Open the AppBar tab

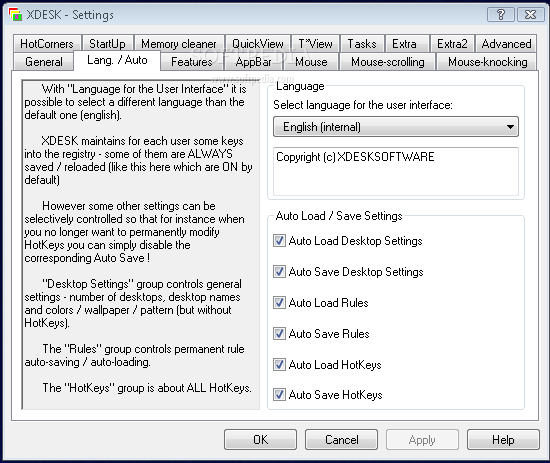coord(254,62)
